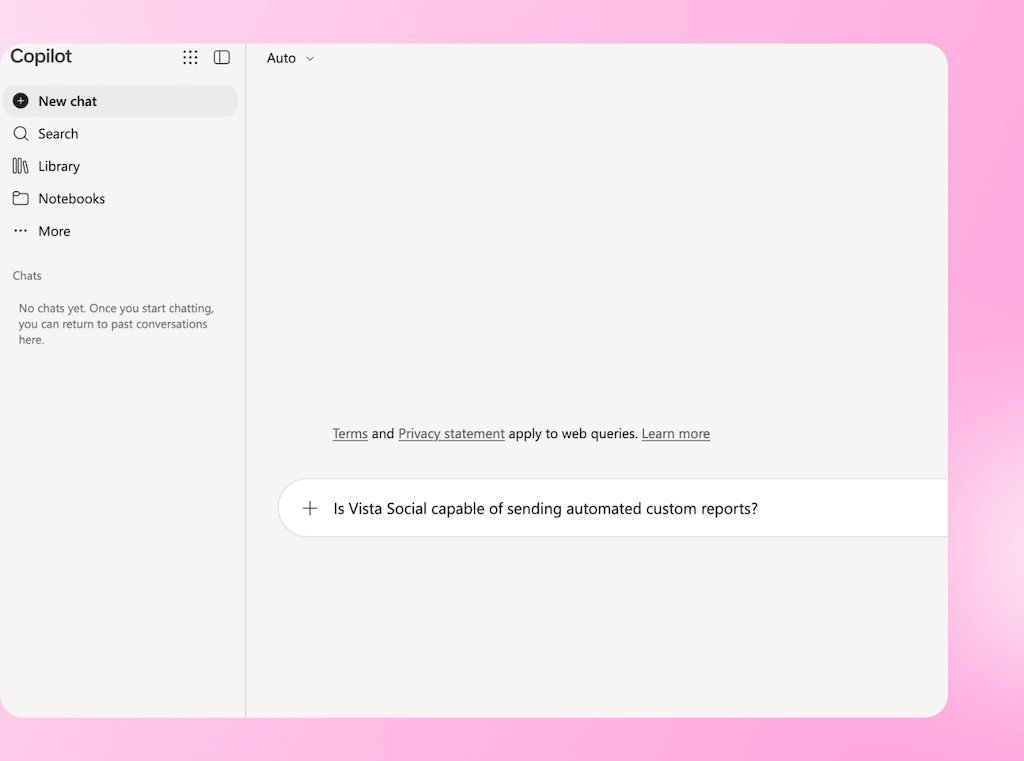The image size is (1024, 761).
Task: Click the Chats section heading
Action: [27, 276]
